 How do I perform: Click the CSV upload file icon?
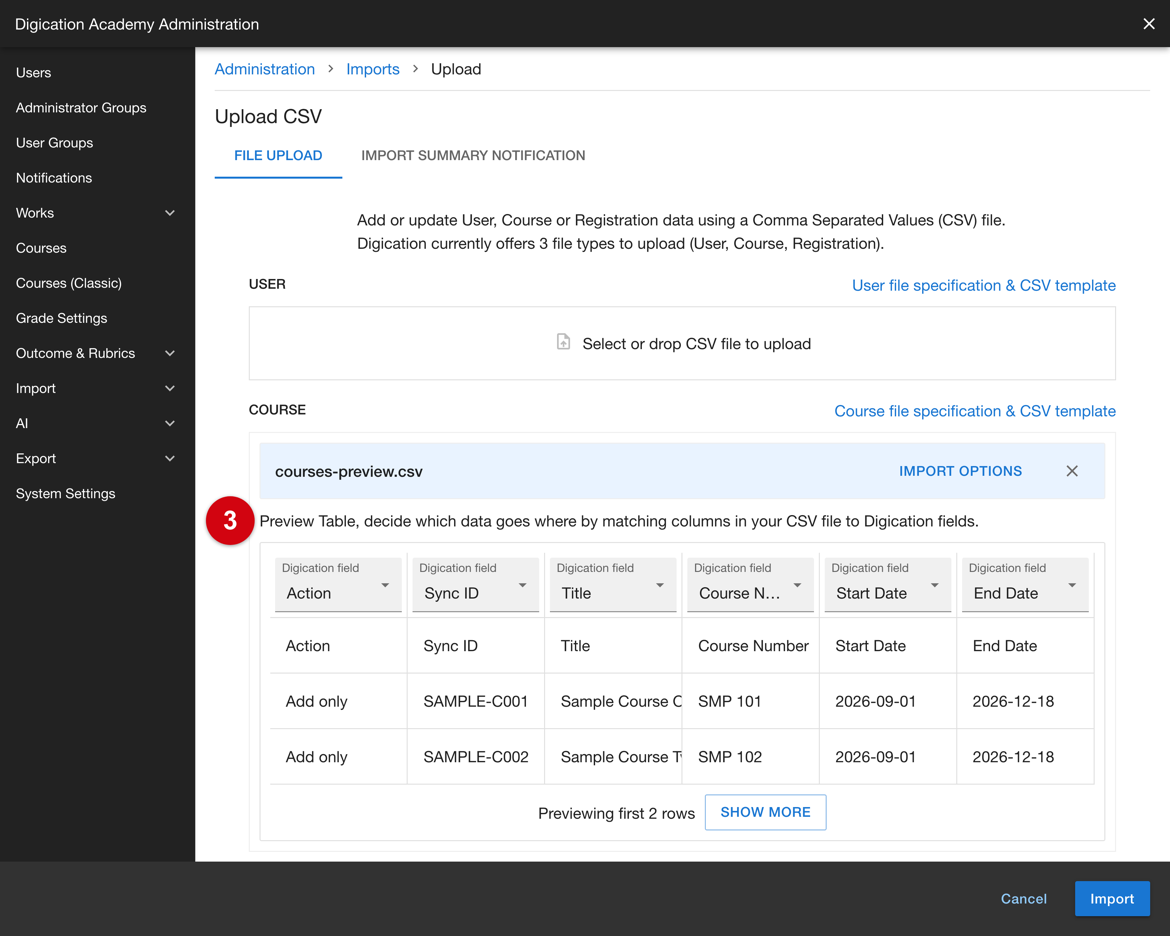tap(563, 343)
